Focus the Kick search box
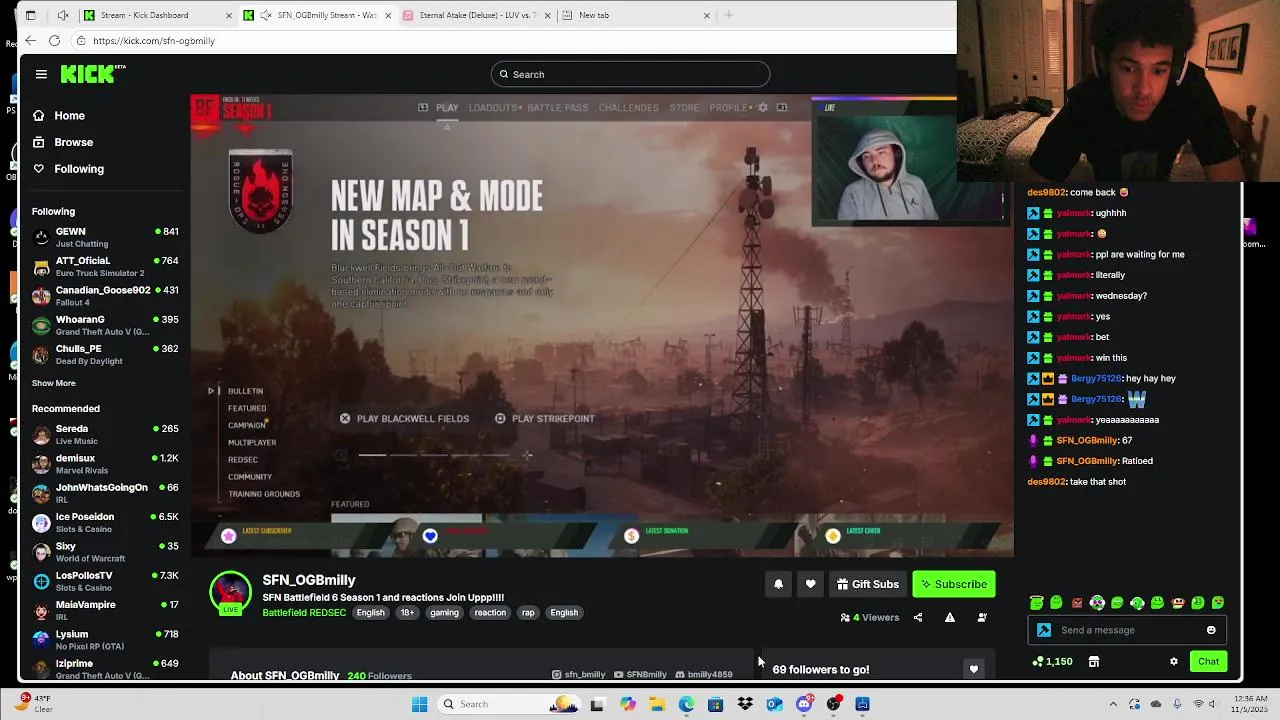The image size is (1280, 720). pos(630,74)
